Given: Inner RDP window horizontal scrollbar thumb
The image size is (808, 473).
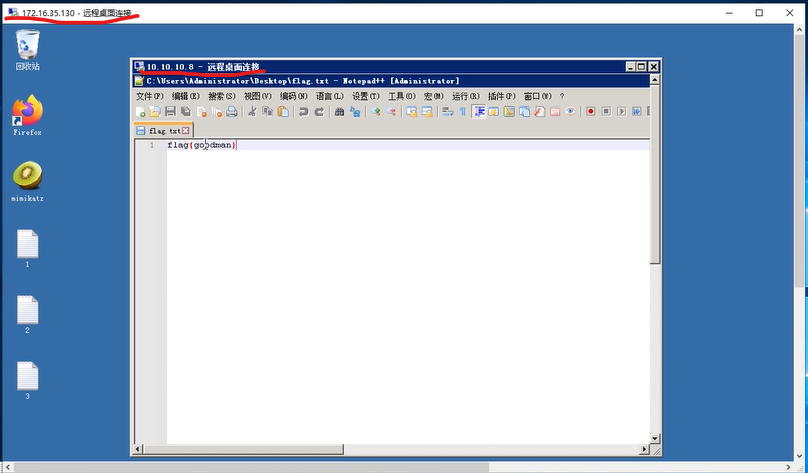Looking at the screenshot, I should [243, 449].
